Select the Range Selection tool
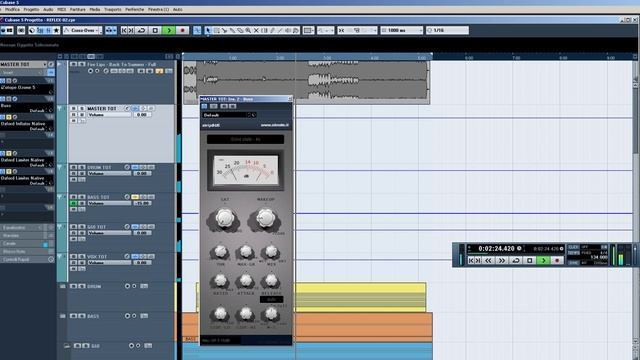640x360 pixels. point(216,30)
